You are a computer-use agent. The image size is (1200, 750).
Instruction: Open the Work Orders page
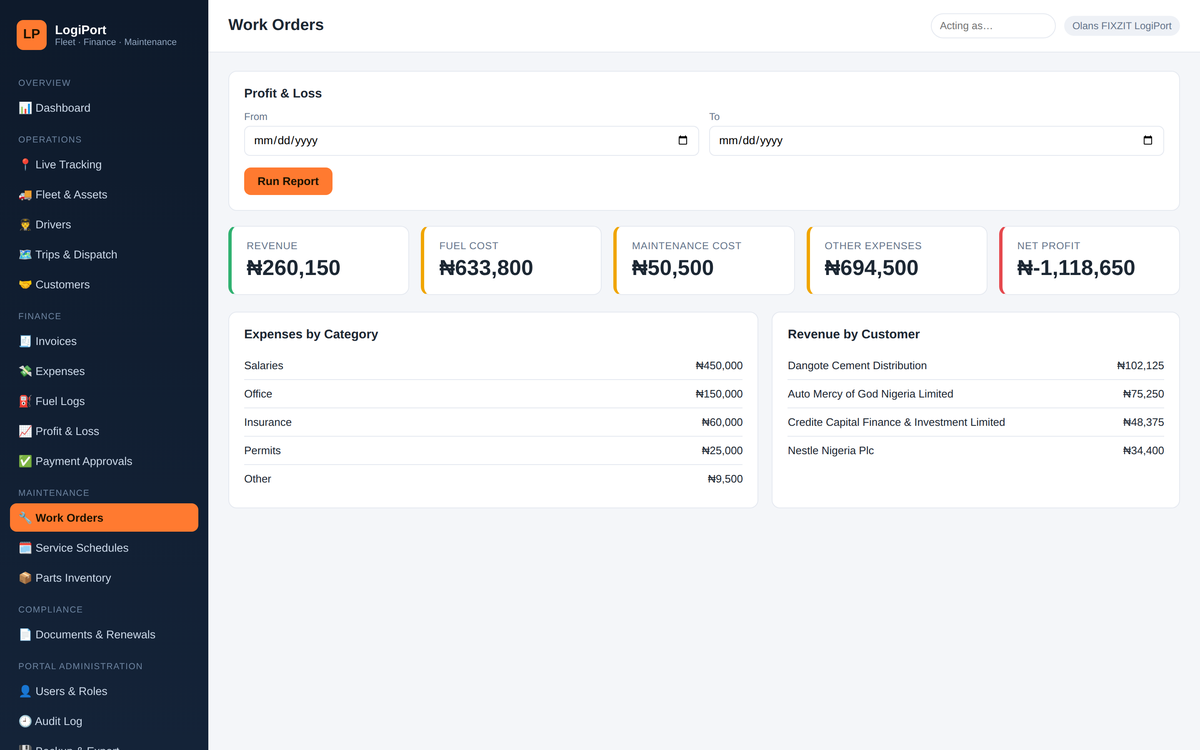104,518
